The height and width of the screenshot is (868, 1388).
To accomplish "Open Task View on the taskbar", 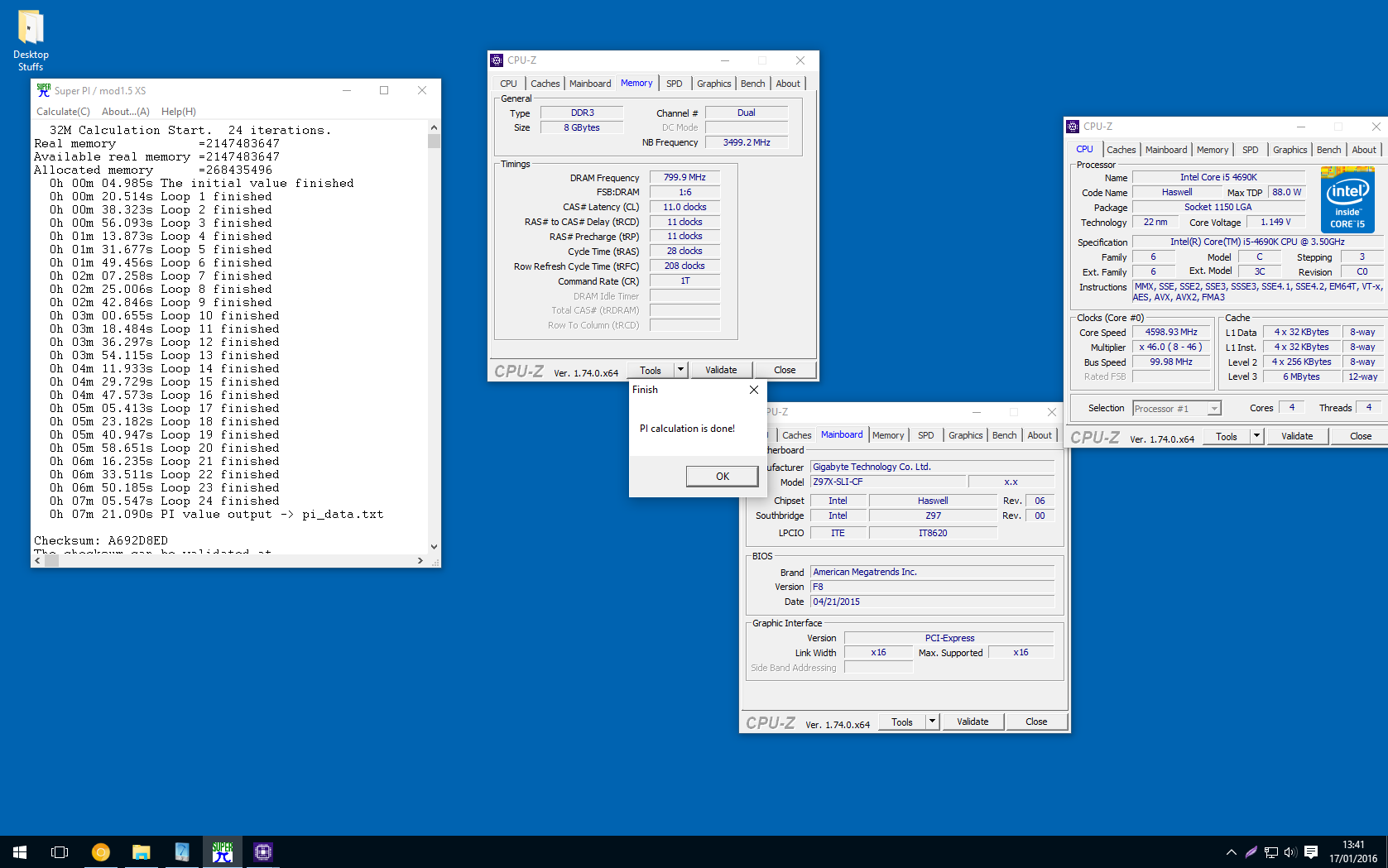I will pyautogui.click(x=60, y=851).
